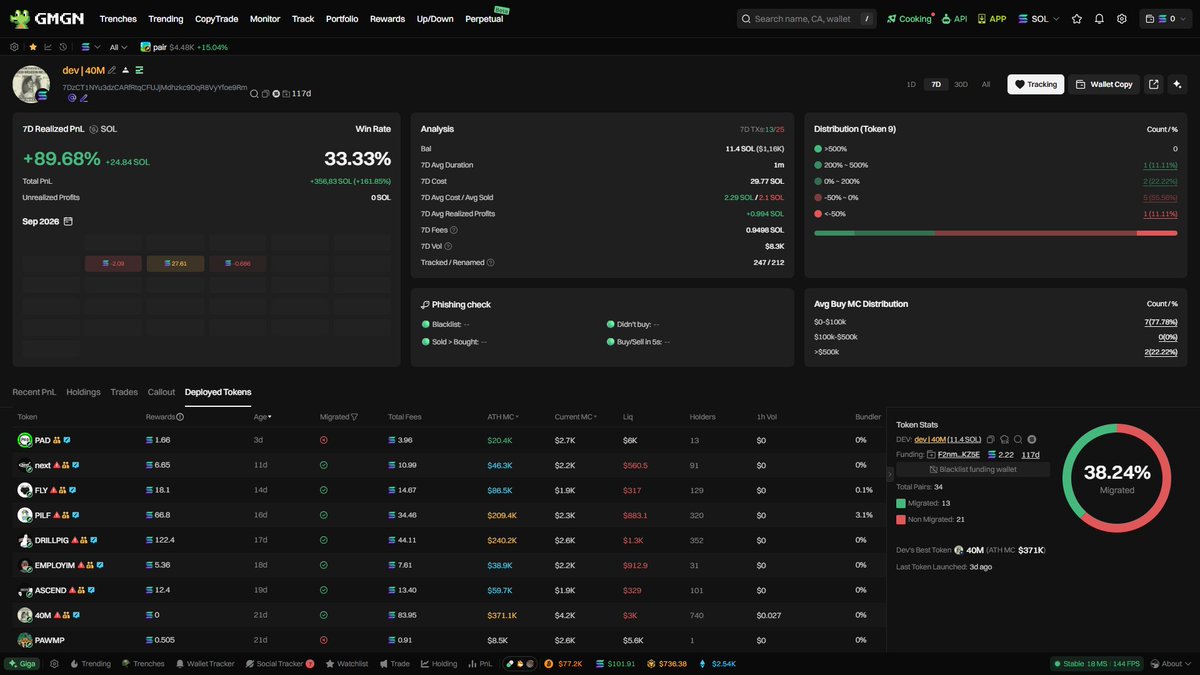Toggle the Migrated column filter
1200x675 pixels.
(x=354, y=417)
